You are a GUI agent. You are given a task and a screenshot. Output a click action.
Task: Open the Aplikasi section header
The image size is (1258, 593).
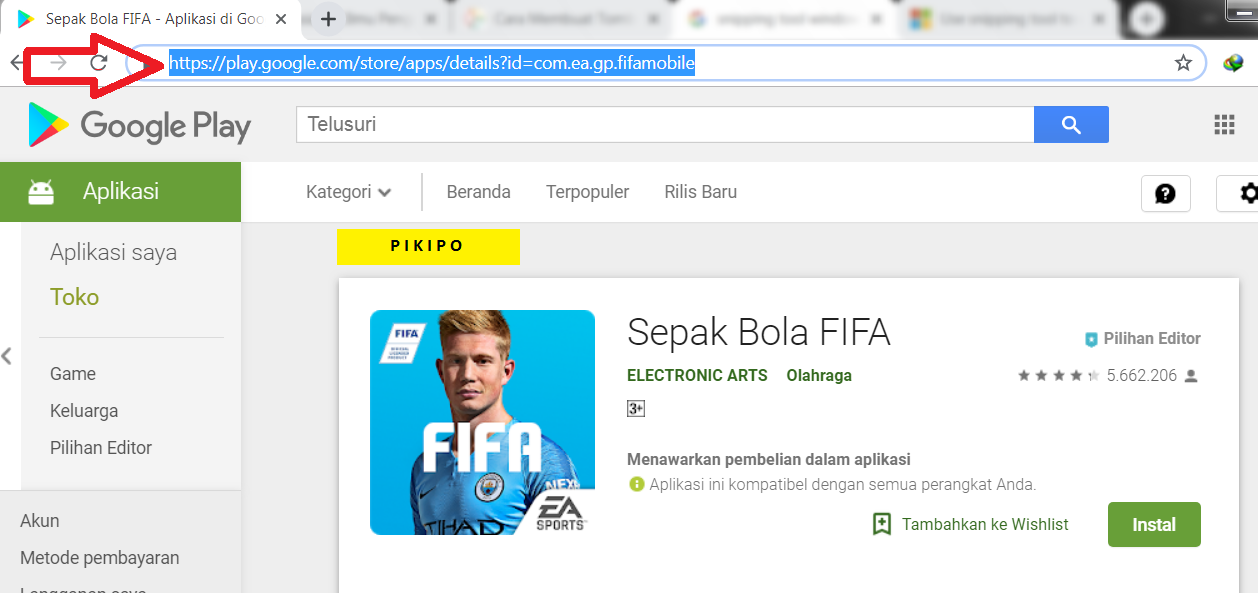coord(120,192)
